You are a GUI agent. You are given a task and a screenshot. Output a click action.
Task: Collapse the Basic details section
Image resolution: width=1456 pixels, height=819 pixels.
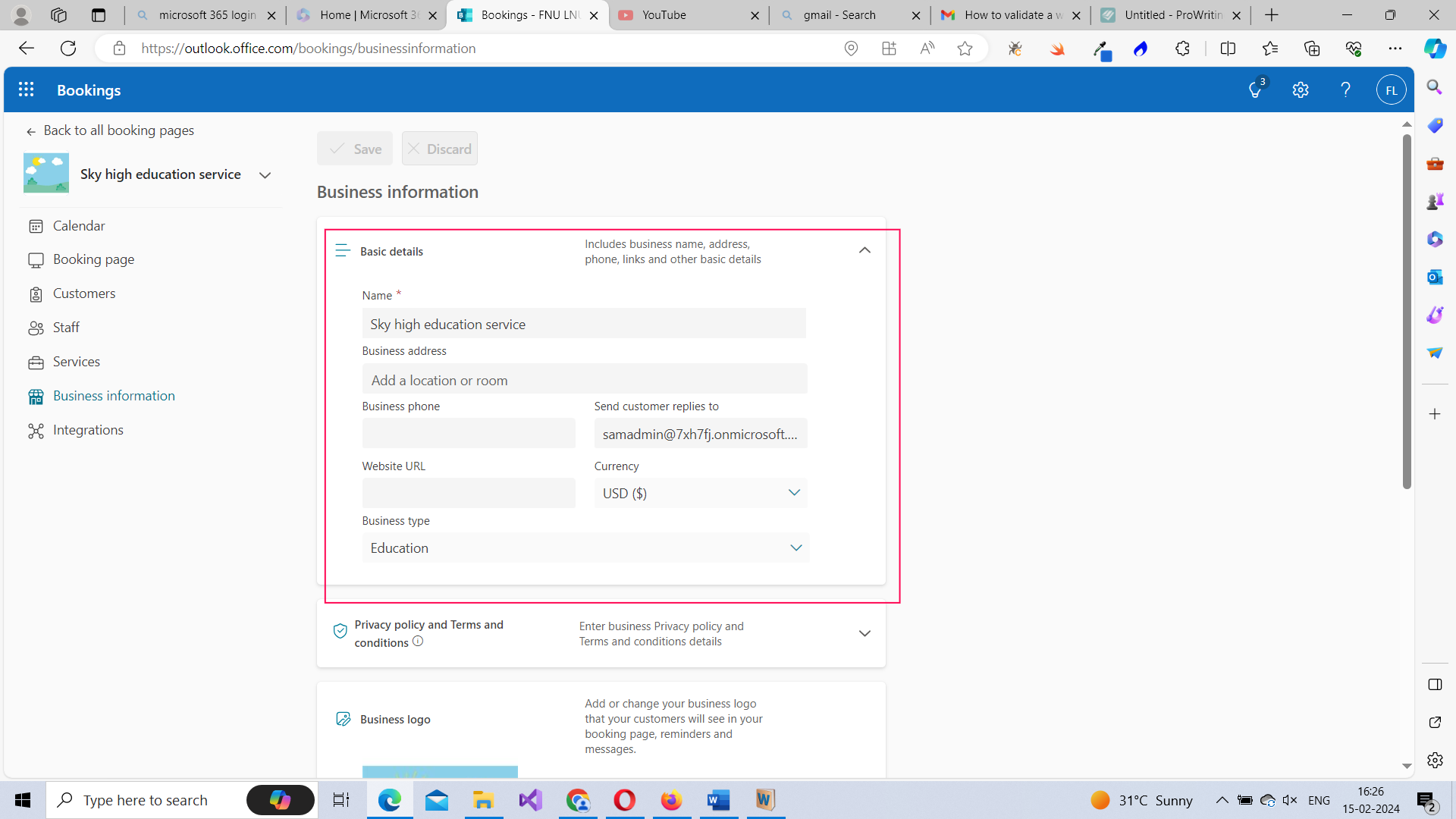864,249
